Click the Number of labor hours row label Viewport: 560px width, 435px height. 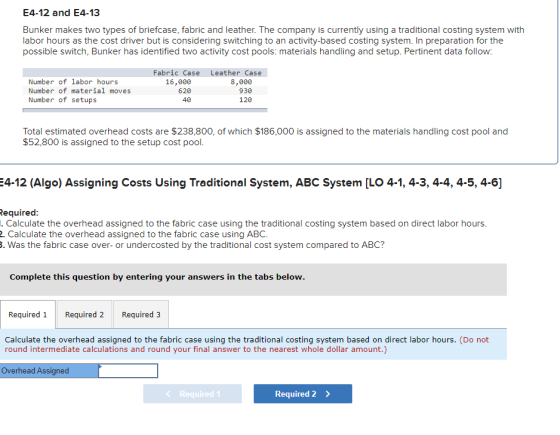[73, 82]
